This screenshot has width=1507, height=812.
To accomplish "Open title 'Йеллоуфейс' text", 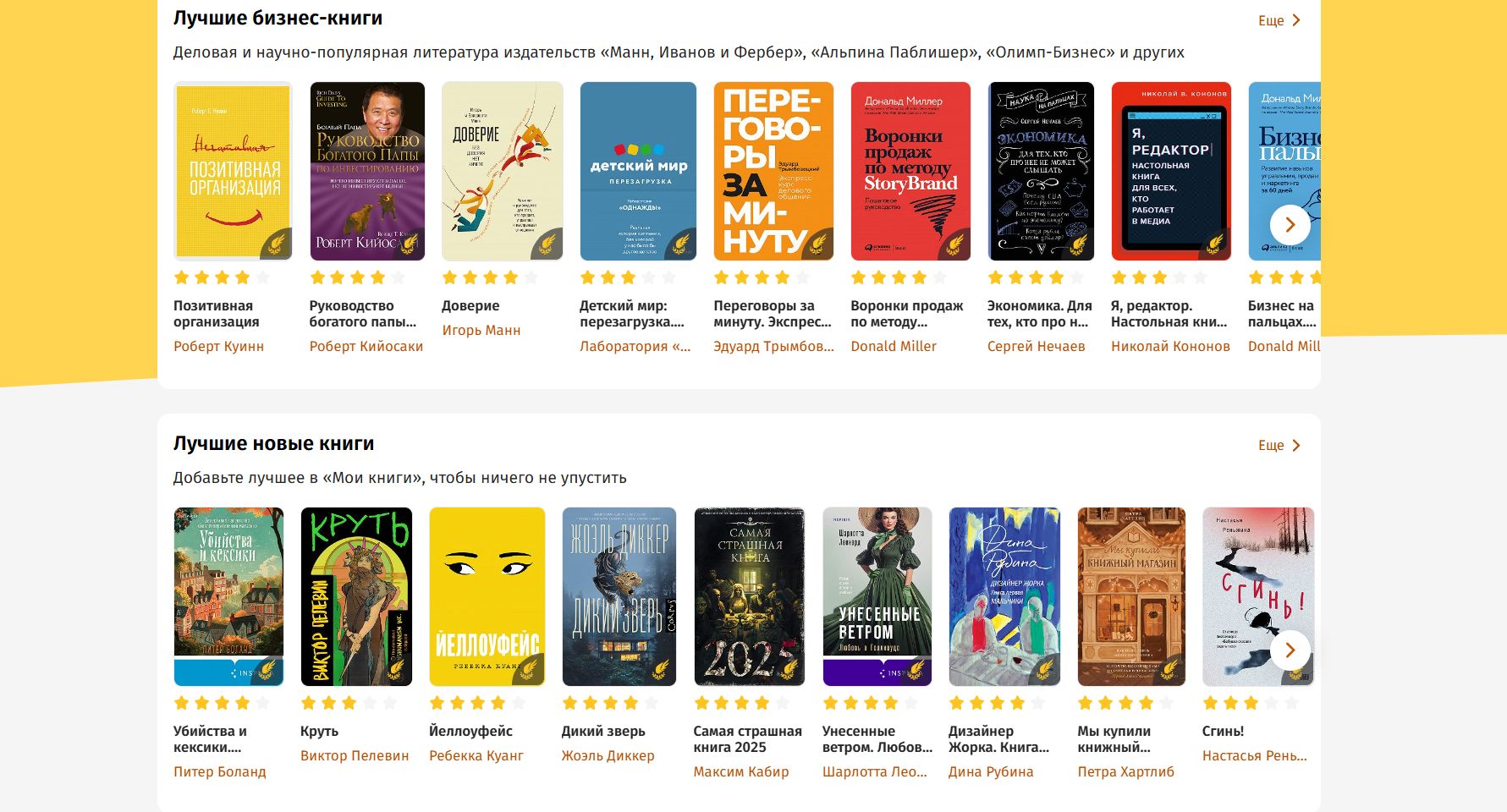I will pos(470,731).
